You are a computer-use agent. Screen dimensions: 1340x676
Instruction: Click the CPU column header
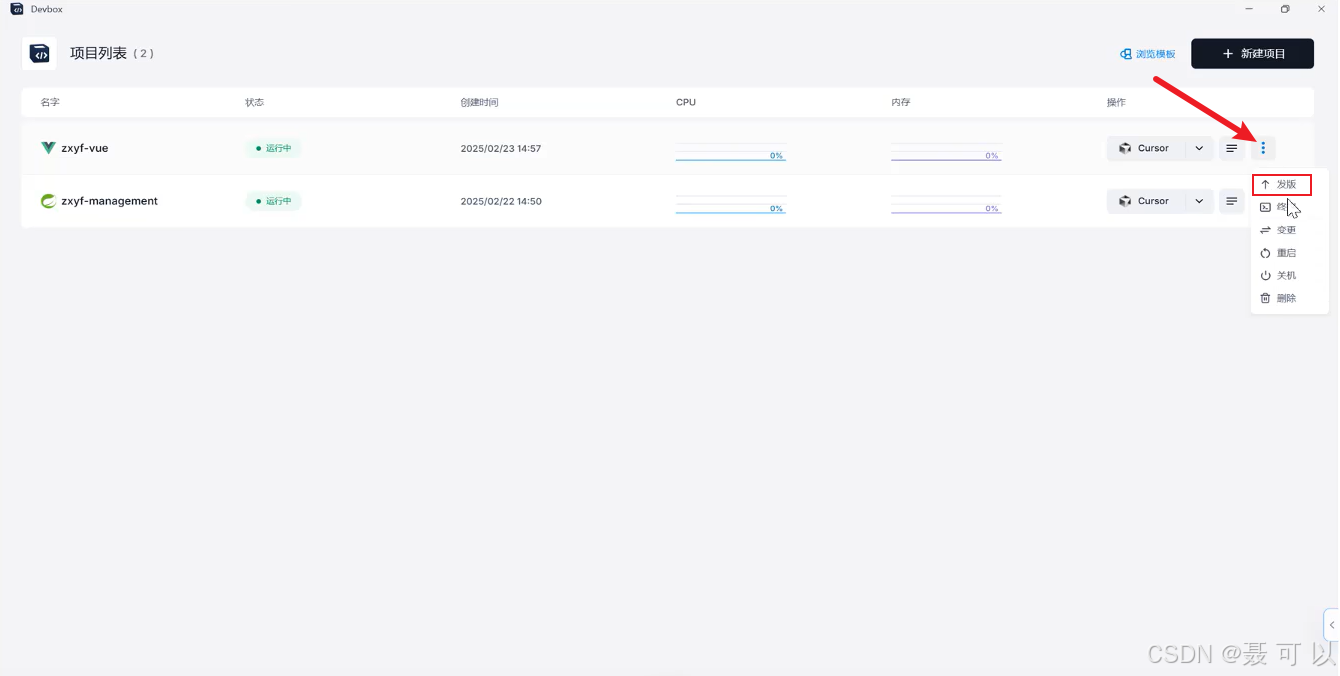(686, 102)
